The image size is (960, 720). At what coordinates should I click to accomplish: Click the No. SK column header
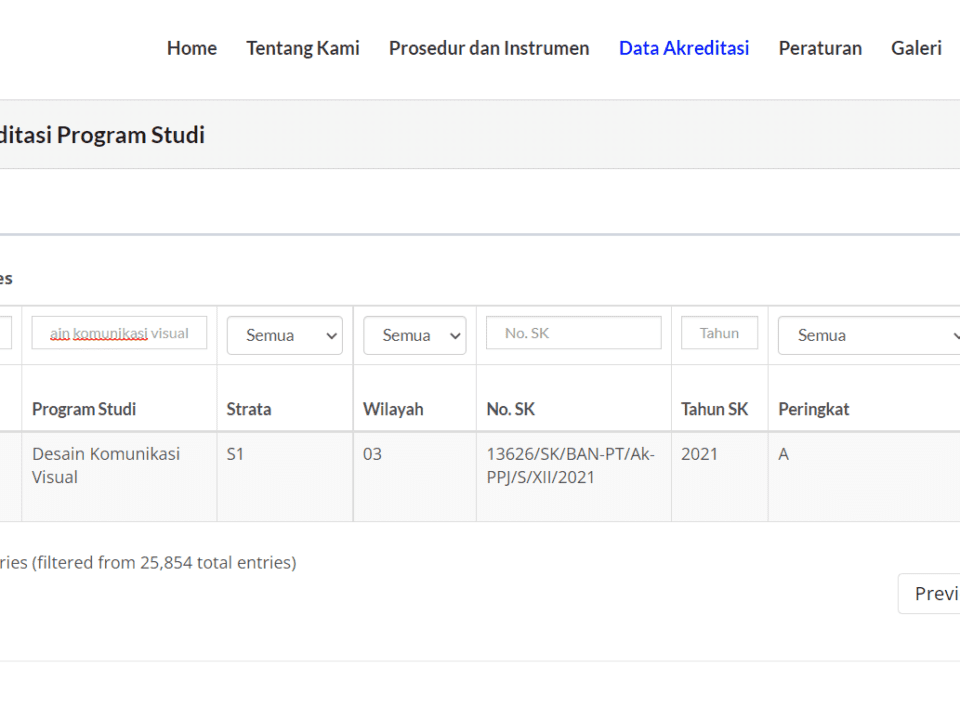point(510,409)
